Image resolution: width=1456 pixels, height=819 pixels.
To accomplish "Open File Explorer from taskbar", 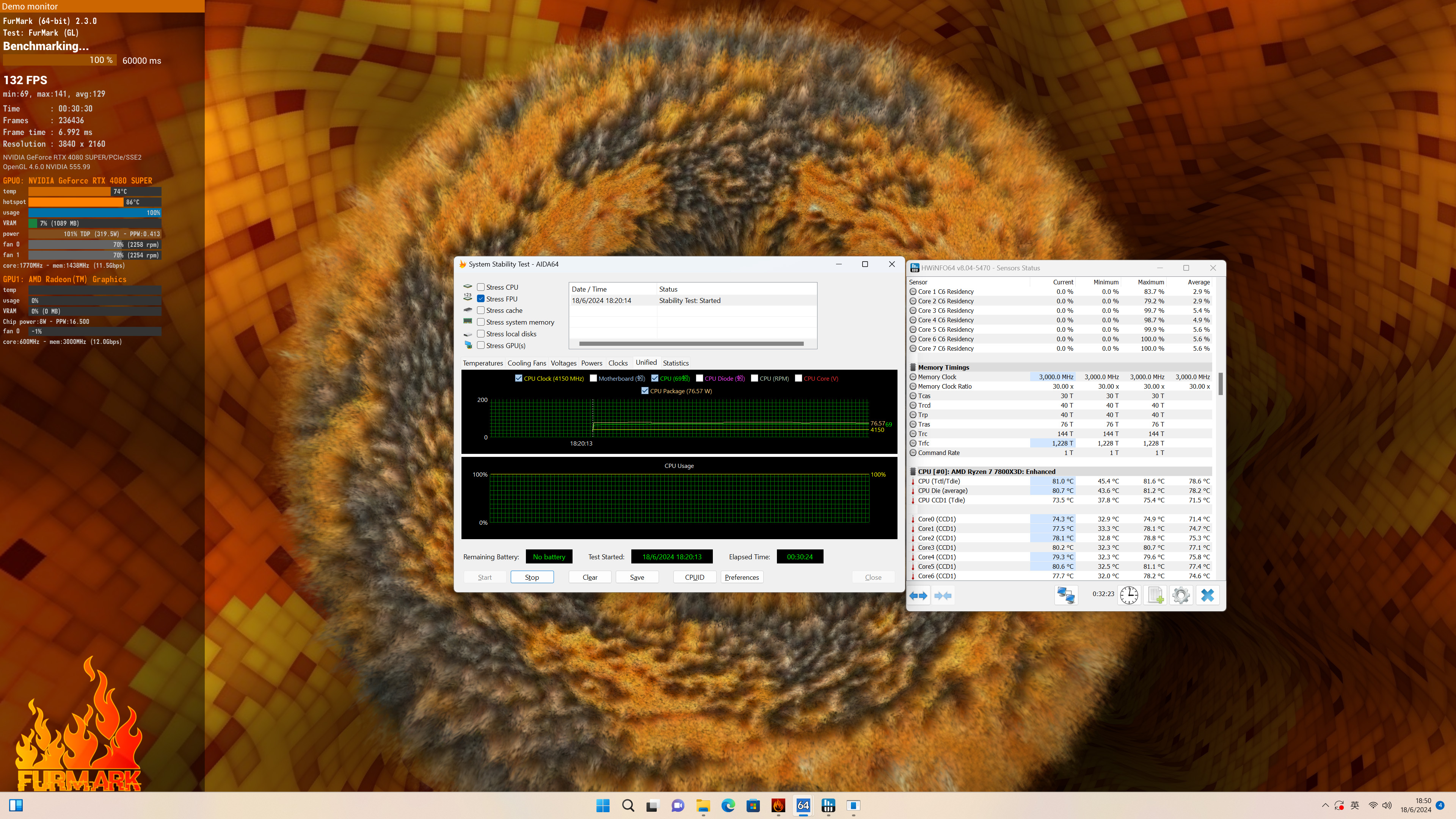I will pyautogui.click(x=703, y=805).
